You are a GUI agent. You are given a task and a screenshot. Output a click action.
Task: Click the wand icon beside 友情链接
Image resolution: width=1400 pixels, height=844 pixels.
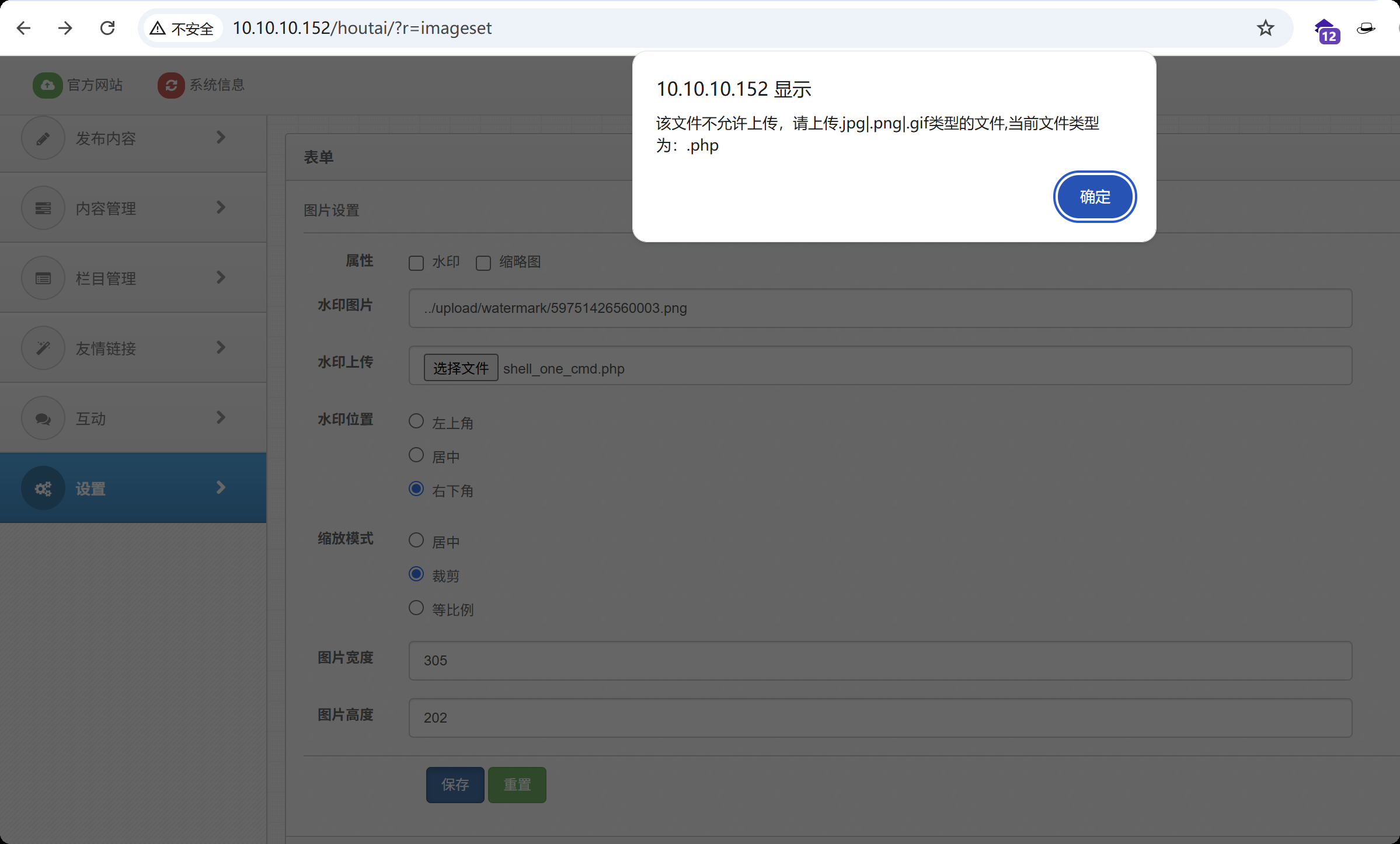[43, 348]
